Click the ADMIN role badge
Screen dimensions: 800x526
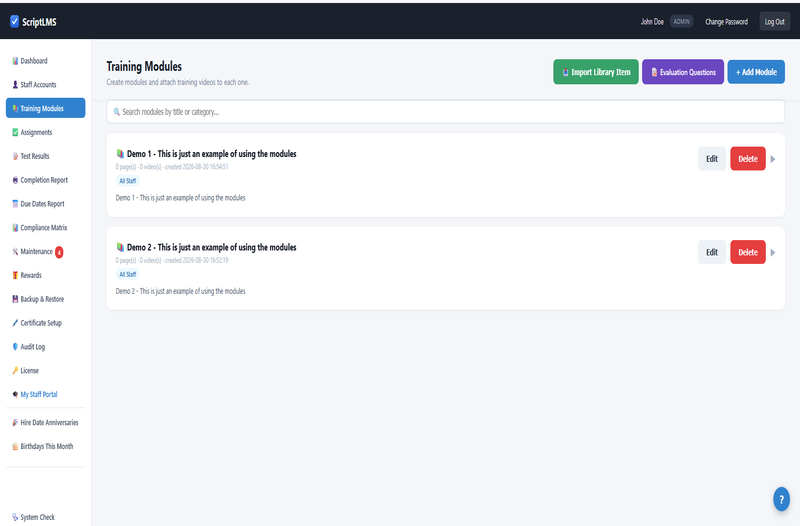tap(682, 21)
